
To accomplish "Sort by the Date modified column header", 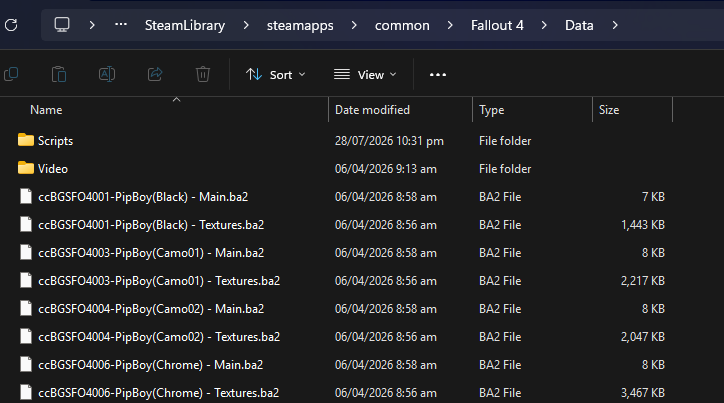I will [372, 110].
